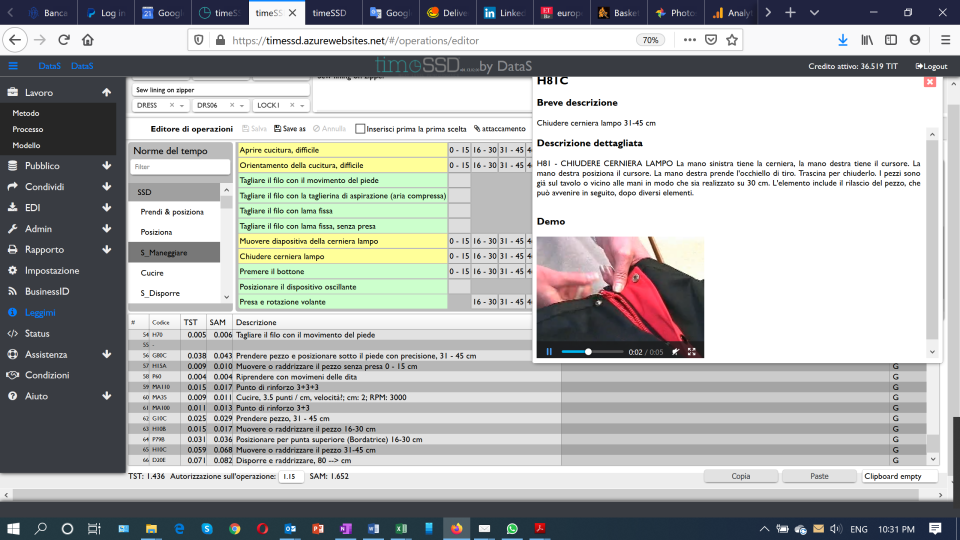Pause the demo video

coord(549,352)
